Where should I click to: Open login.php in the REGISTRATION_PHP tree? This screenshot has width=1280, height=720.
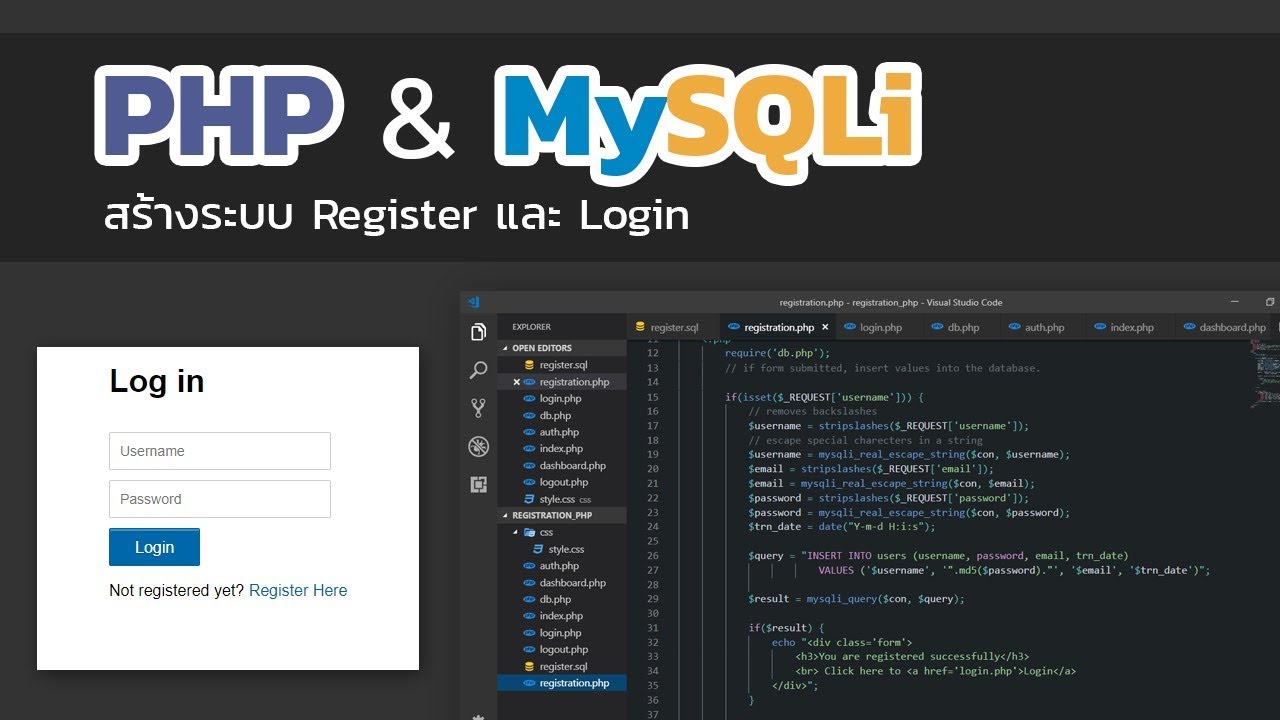point(560,632)
